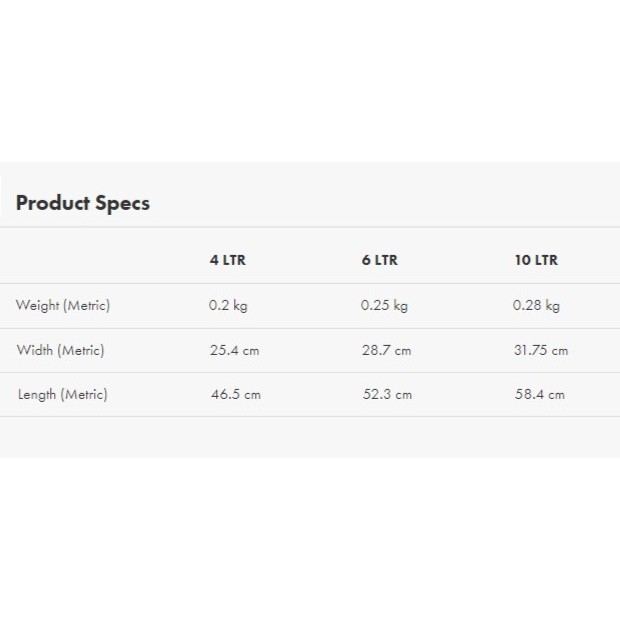The height and width of the screenshot is (620, 620).
Task: Click the 52.3 cm length value
Action: pos(387,394)
